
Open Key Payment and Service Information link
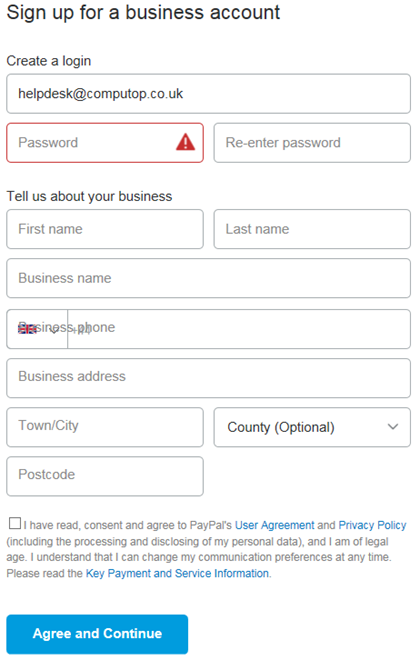177,573
